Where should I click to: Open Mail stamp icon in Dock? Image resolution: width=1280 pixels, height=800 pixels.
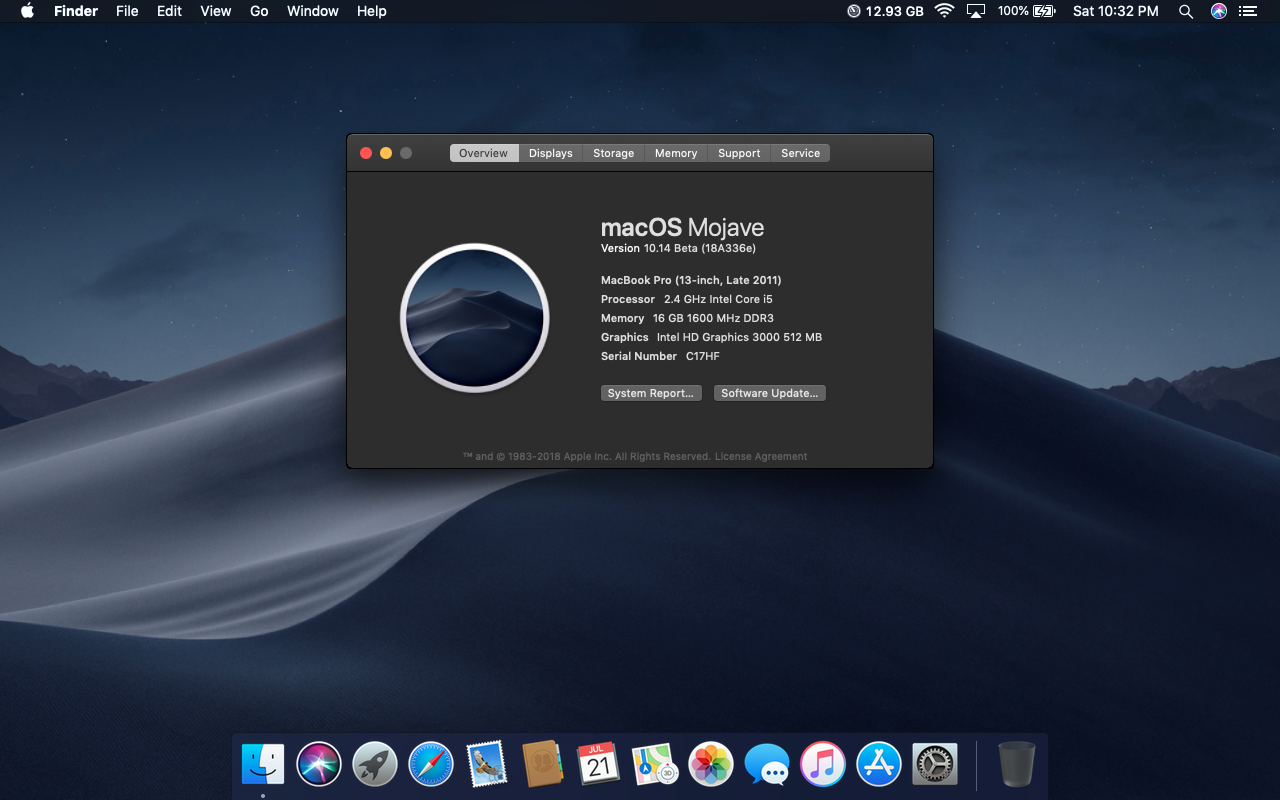click(487, 765)
